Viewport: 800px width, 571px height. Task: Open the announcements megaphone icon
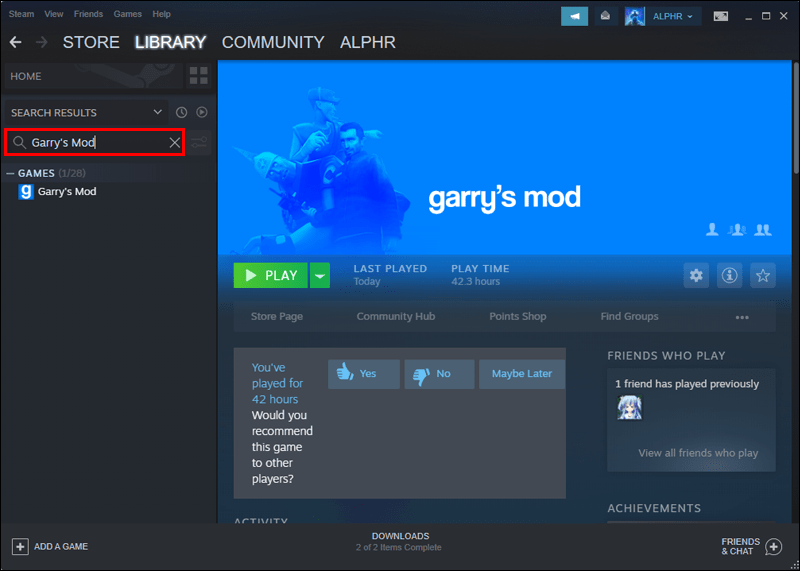click(x=574, y=16)
